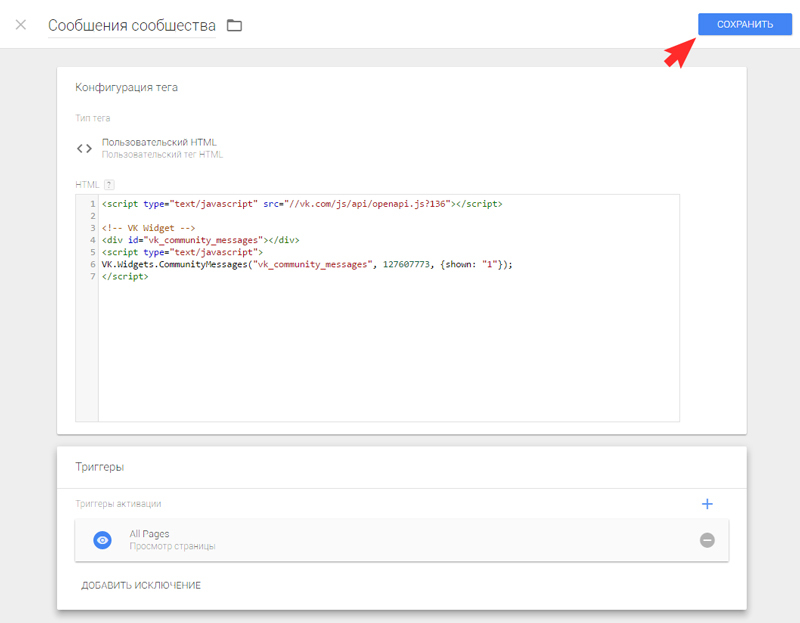The width and height of the screenshot is (800, 623).
Task: Click the VK.Widgets.CommunityMessages code line
Action: (x=307, y=264)
